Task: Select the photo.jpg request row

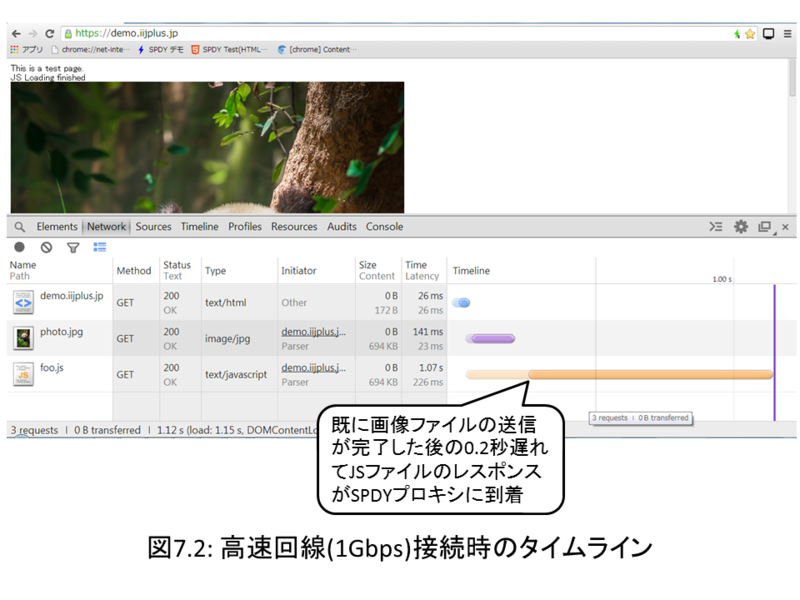Action: pyautogui.click(x=402, y=338)
